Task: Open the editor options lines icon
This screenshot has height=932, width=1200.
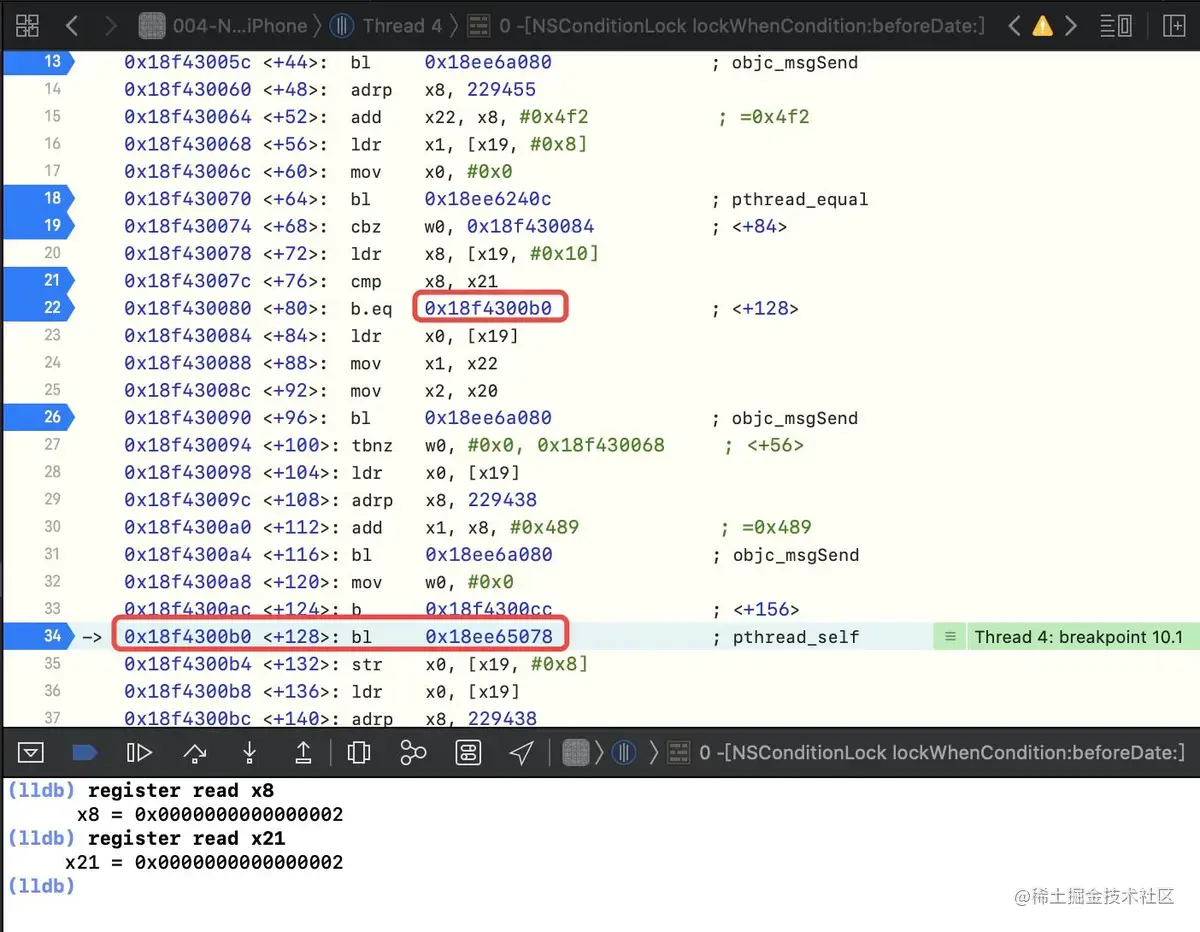Action: pyautogui.click(x=1116, y=26)
